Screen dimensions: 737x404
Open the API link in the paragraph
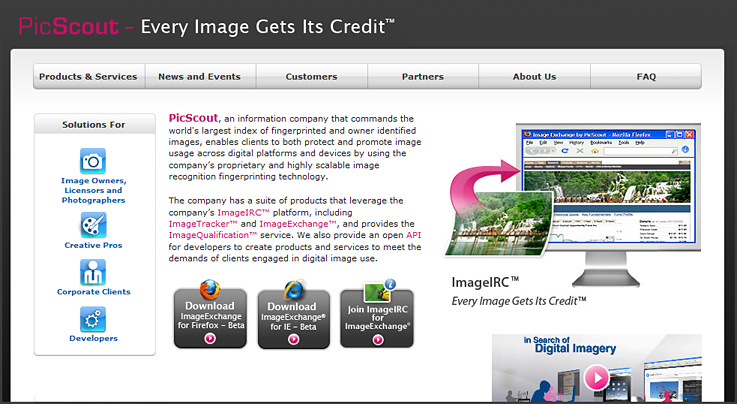click(x=414, y=235)
